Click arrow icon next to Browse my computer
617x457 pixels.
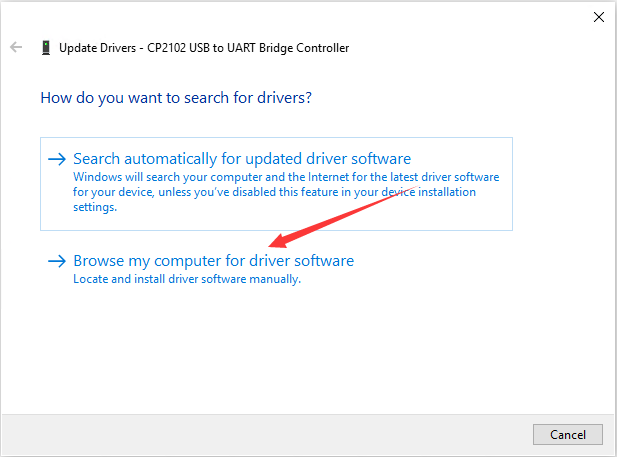(57, 261)
